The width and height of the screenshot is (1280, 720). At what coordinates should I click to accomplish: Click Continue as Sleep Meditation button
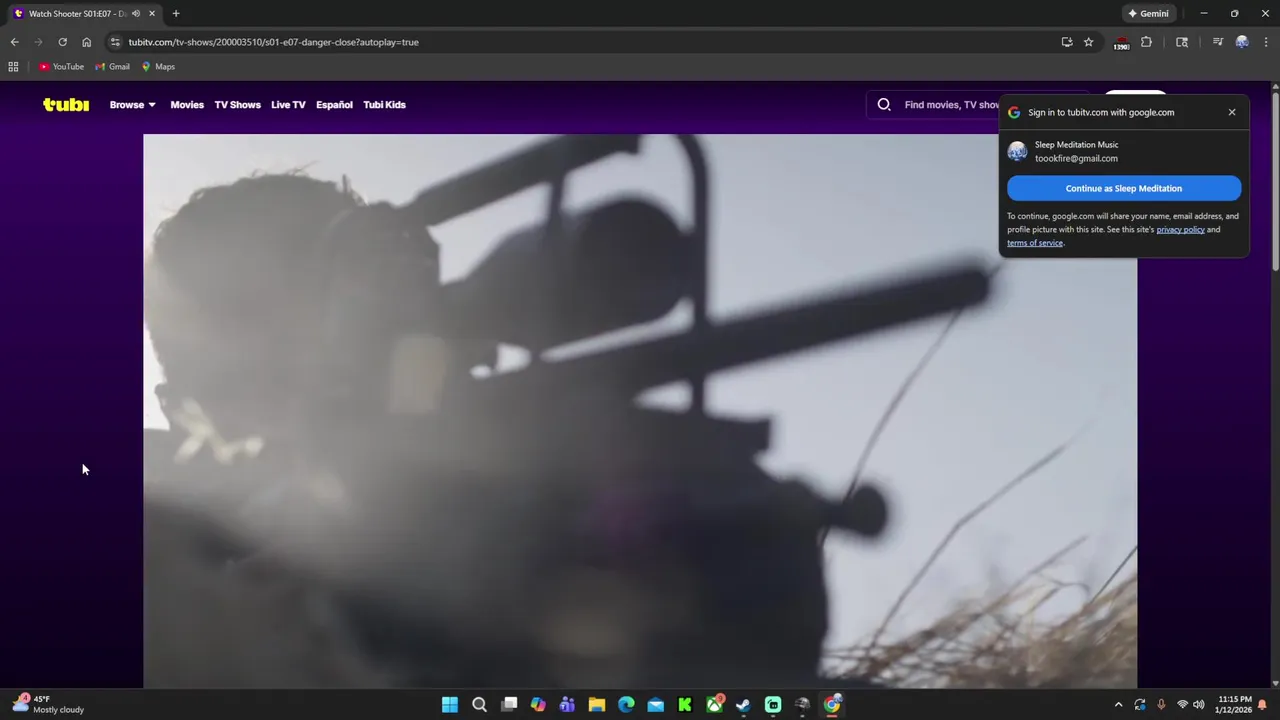click(x=1124, y=188)
